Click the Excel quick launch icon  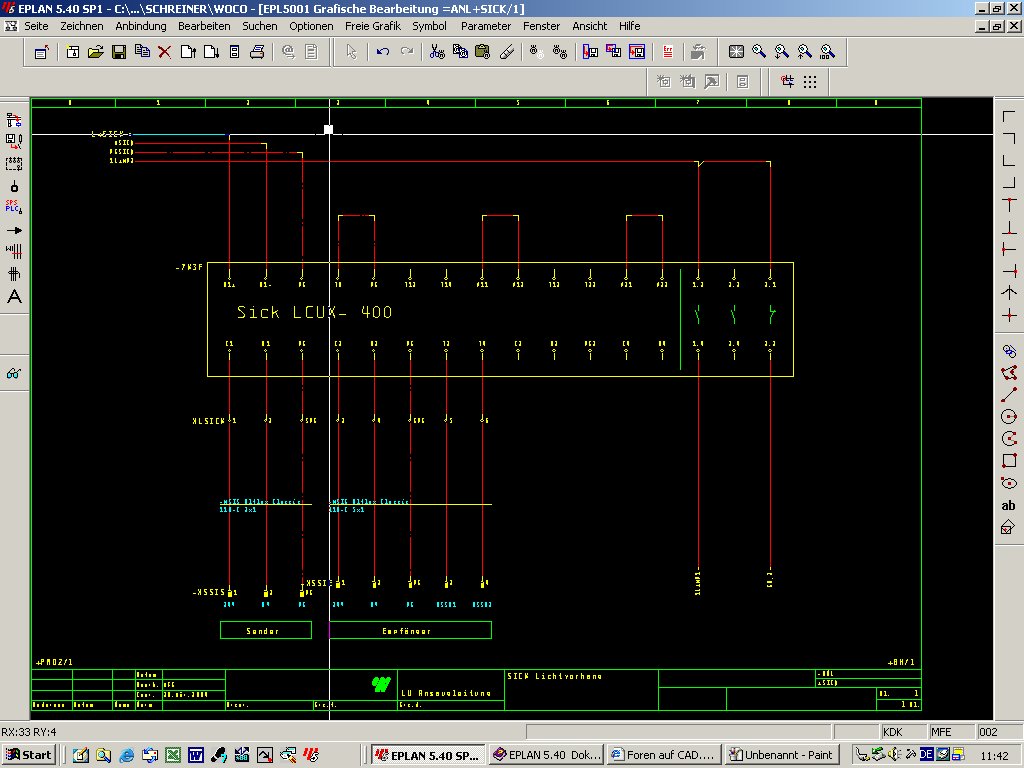coord(173,756)
